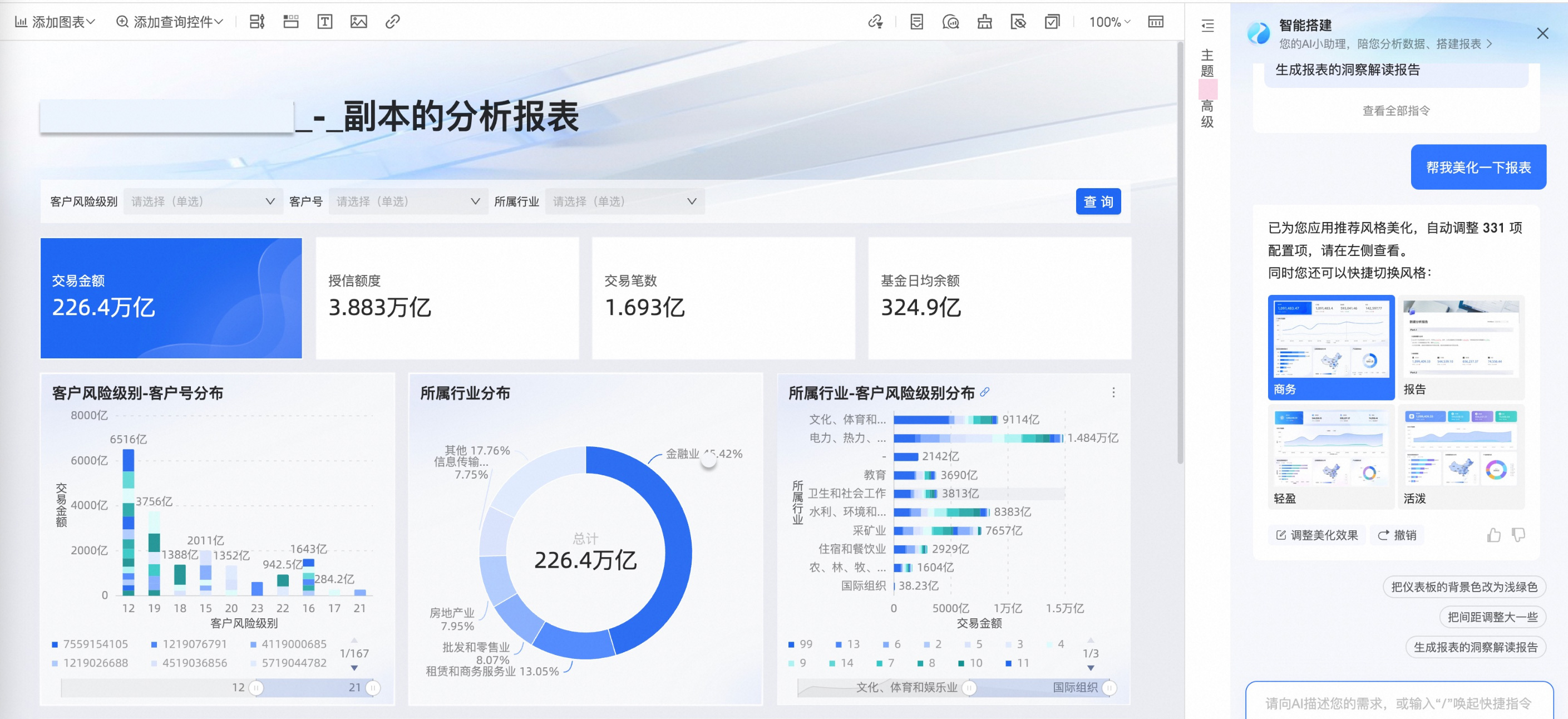Click the 撤销 undo button
Screen dimensions: 1568x719
pyautogui.click(x=1397, y=535)
